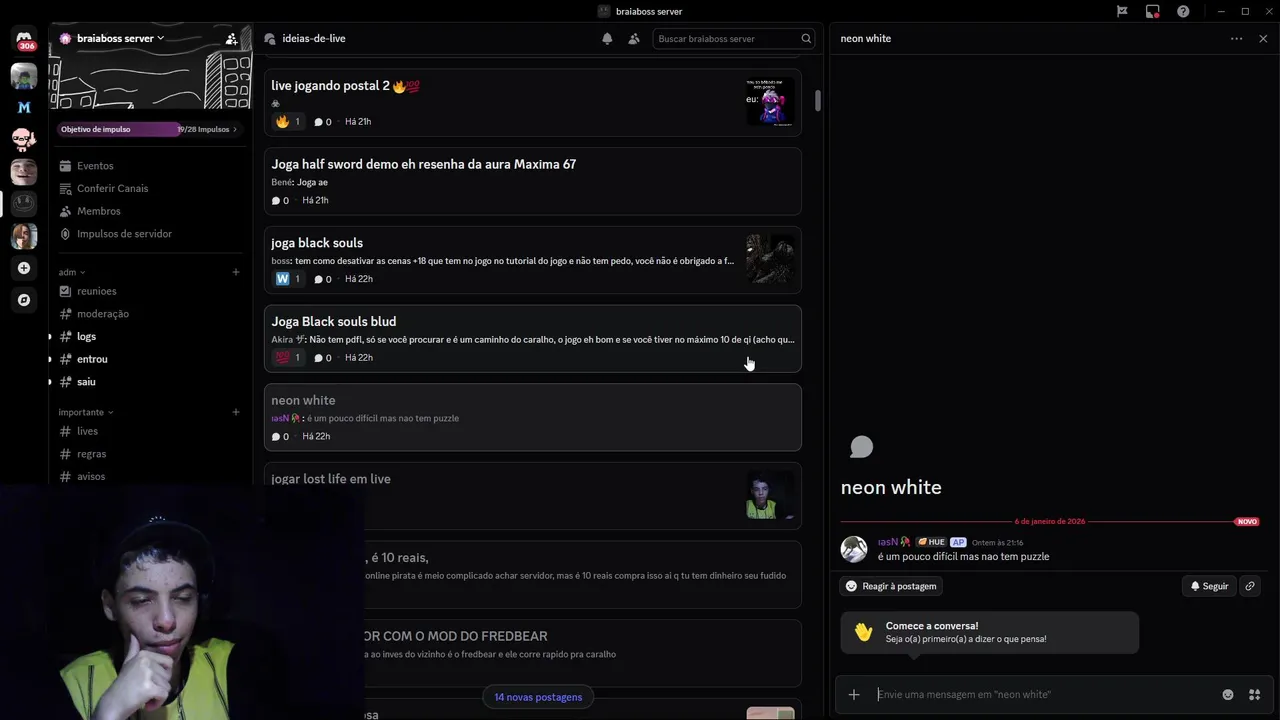Open Discover servers compass icon

(24, 300)
